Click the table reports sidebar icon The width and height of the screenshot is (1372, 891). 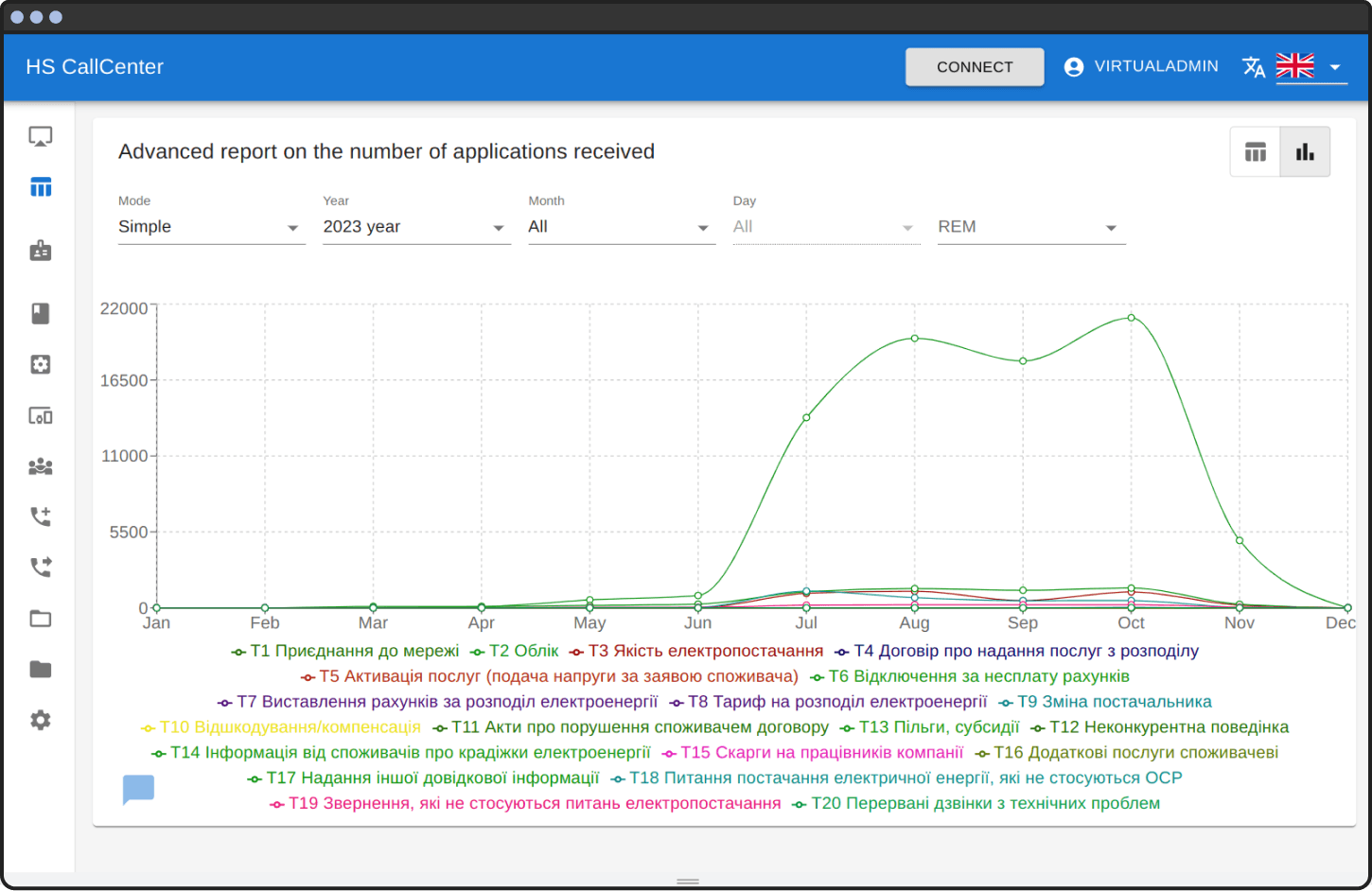(x=40, y=187)
